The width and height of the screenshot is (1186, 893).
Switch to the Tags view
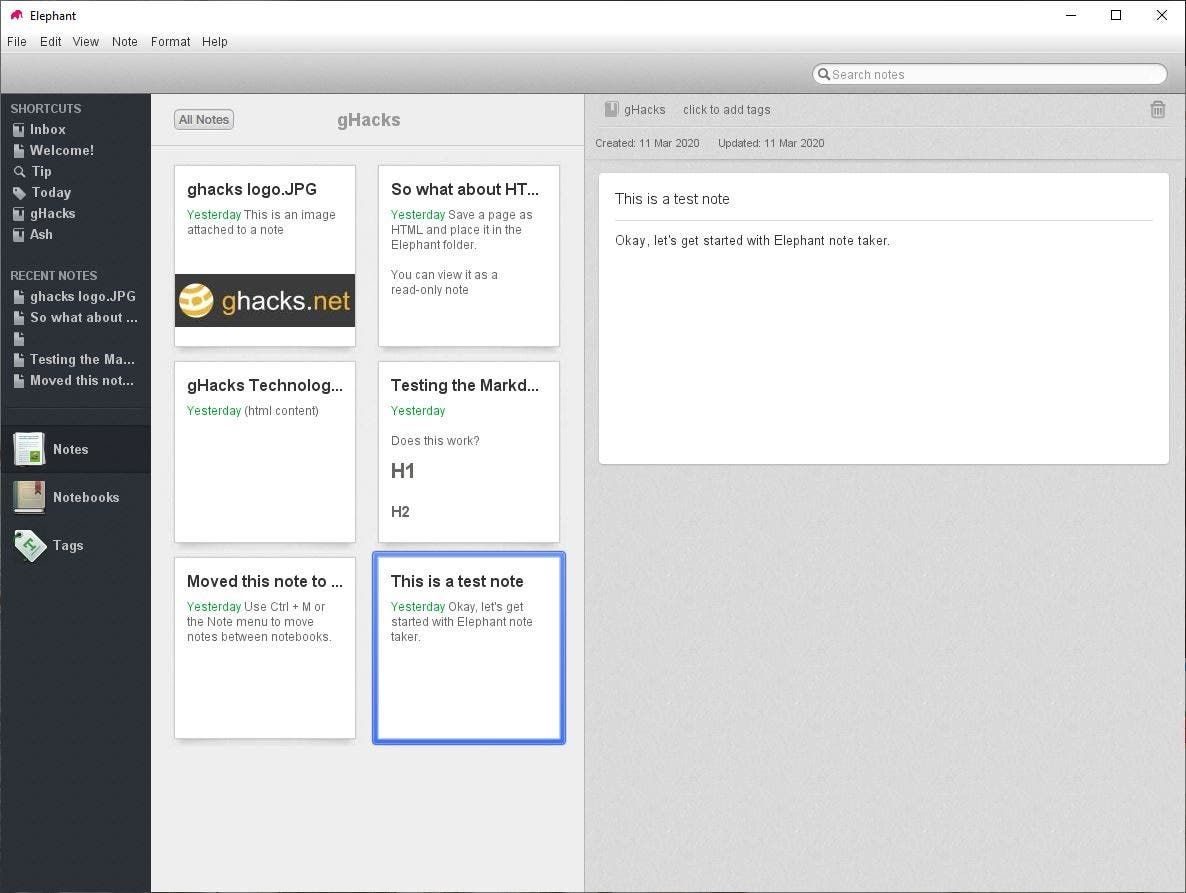pyautogui.click(x=76, y=545)
